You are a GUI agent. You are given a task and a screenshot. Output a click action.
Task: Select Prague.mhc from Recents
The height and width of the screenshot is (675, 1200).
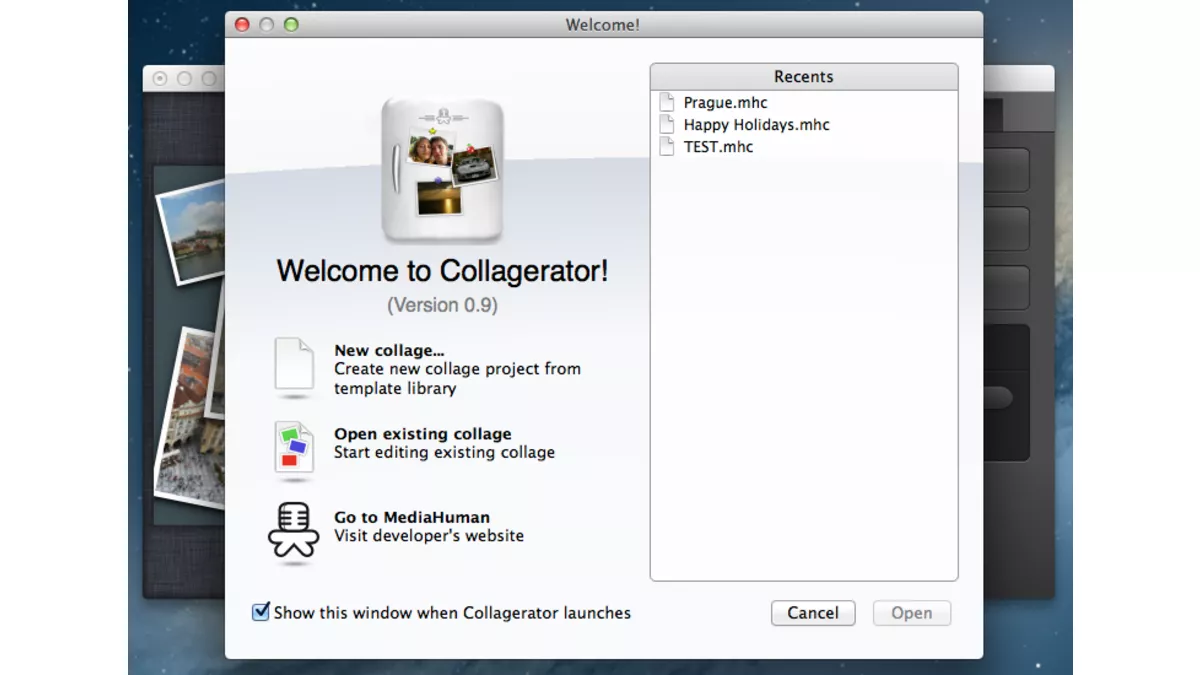pyautogui.click(x=726, y=102)
